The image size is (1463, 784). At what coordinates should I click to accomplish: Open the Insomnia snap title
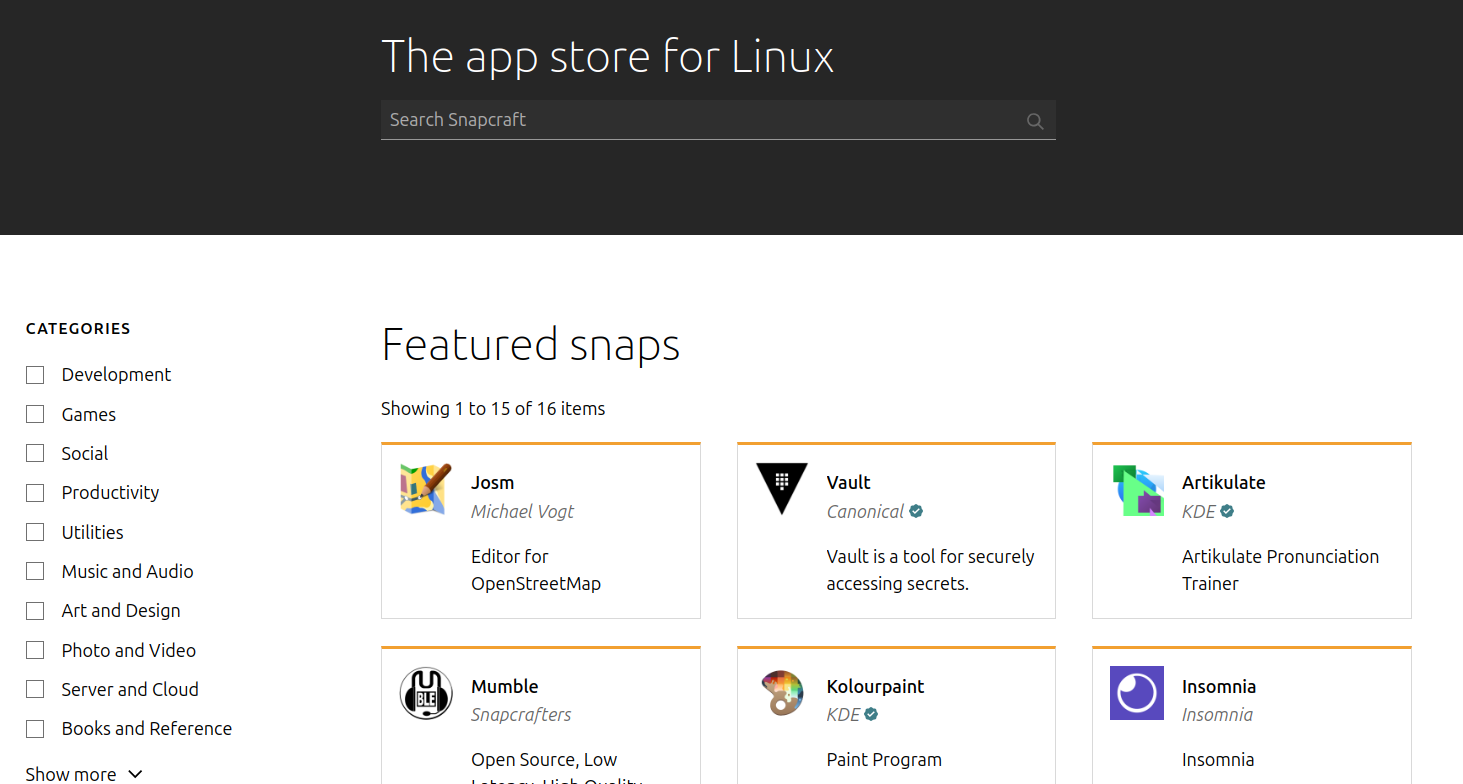[1218, 686]
